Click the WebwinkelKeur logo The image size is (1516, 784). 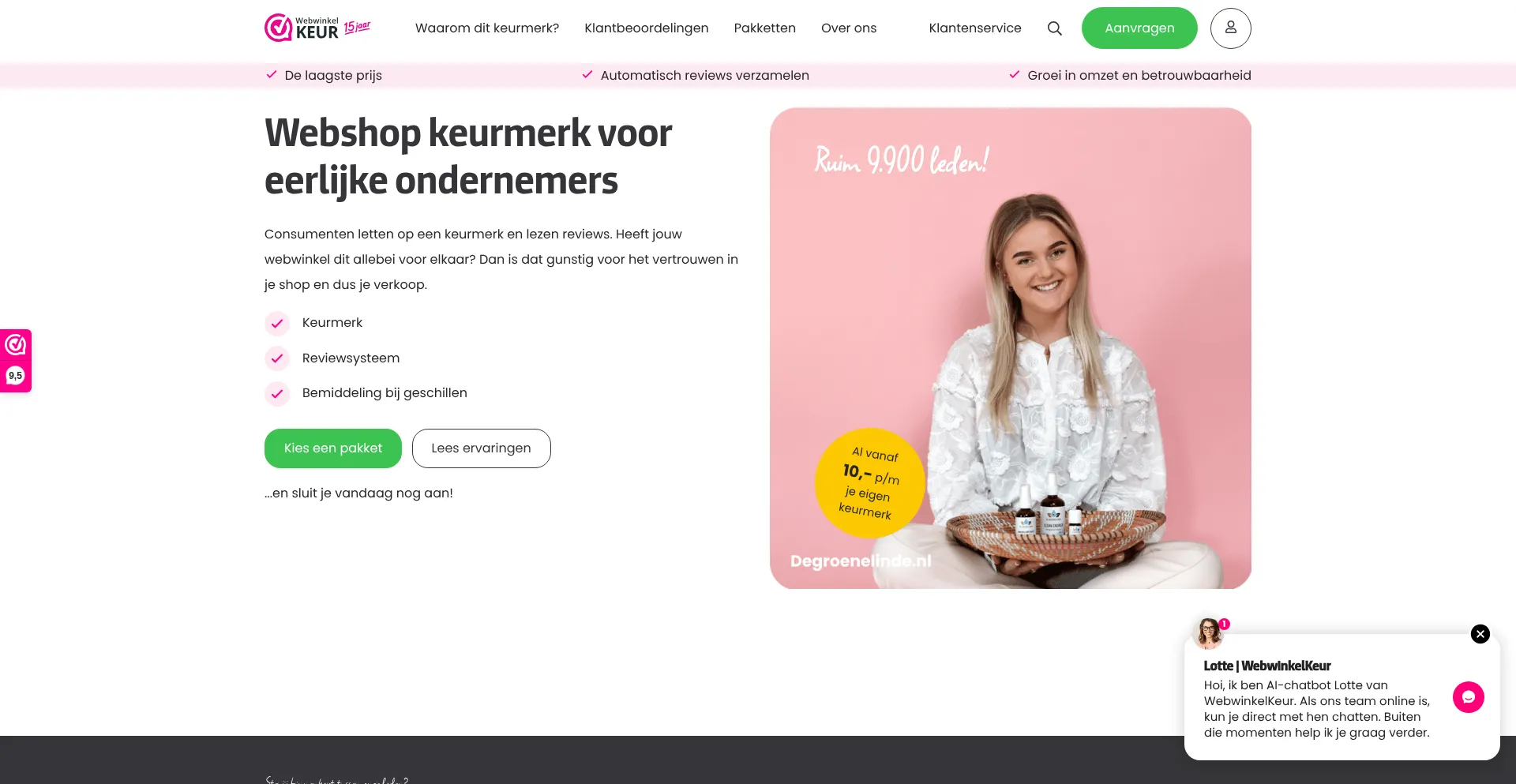coord(317,28)
